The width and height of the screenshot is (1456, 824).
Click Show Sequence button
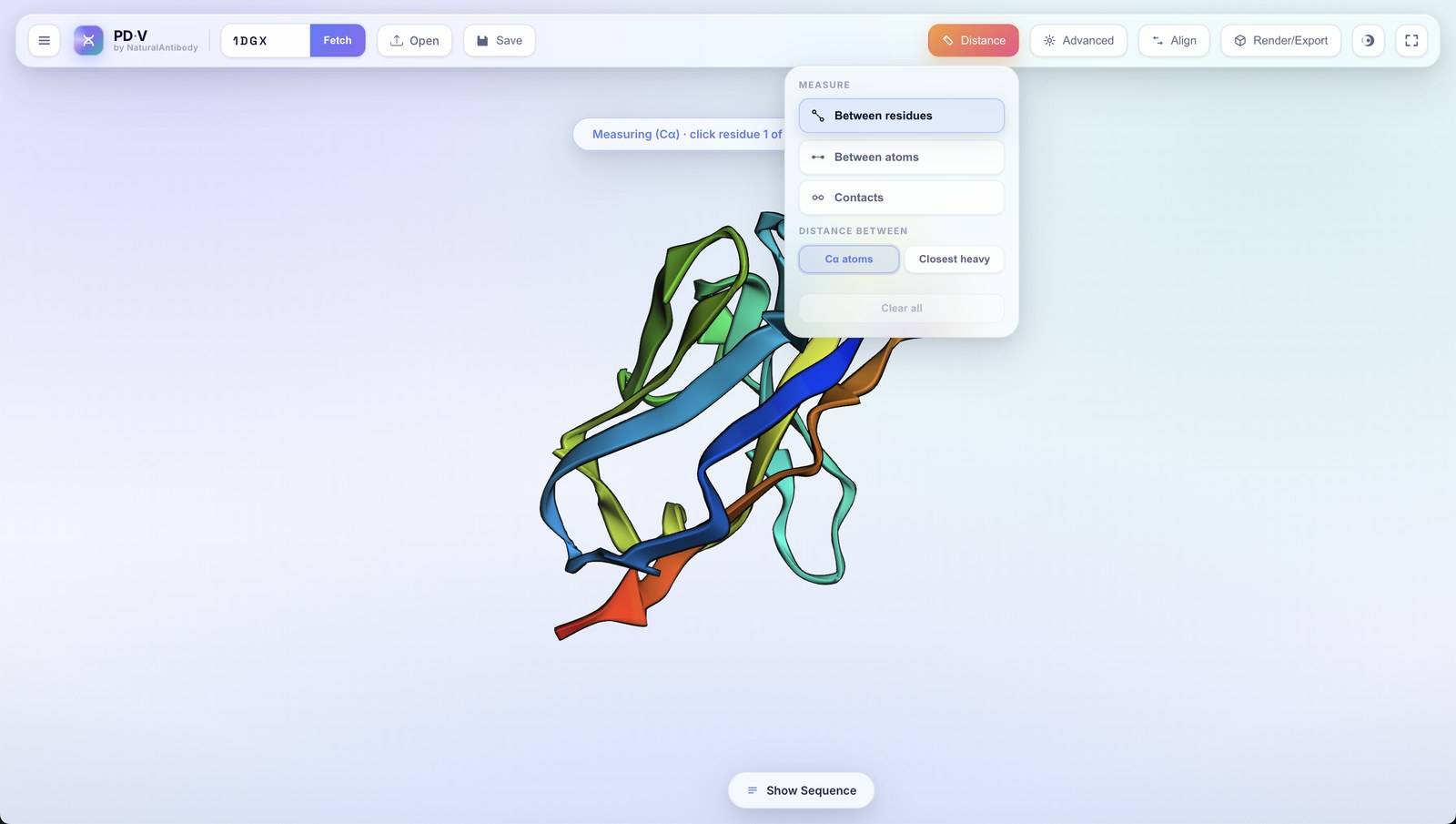click(x=801, y=790)
